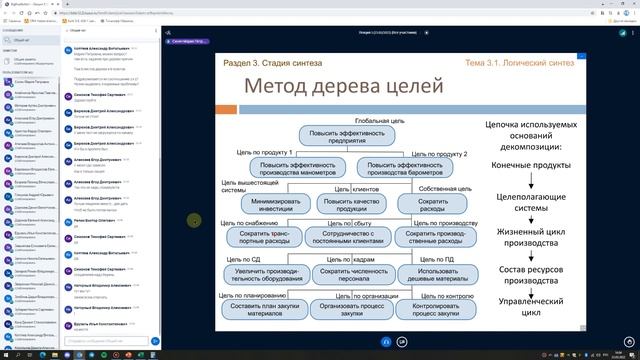
Task: Open the second bookmark with the orange icon
Action: coord(41,21)
